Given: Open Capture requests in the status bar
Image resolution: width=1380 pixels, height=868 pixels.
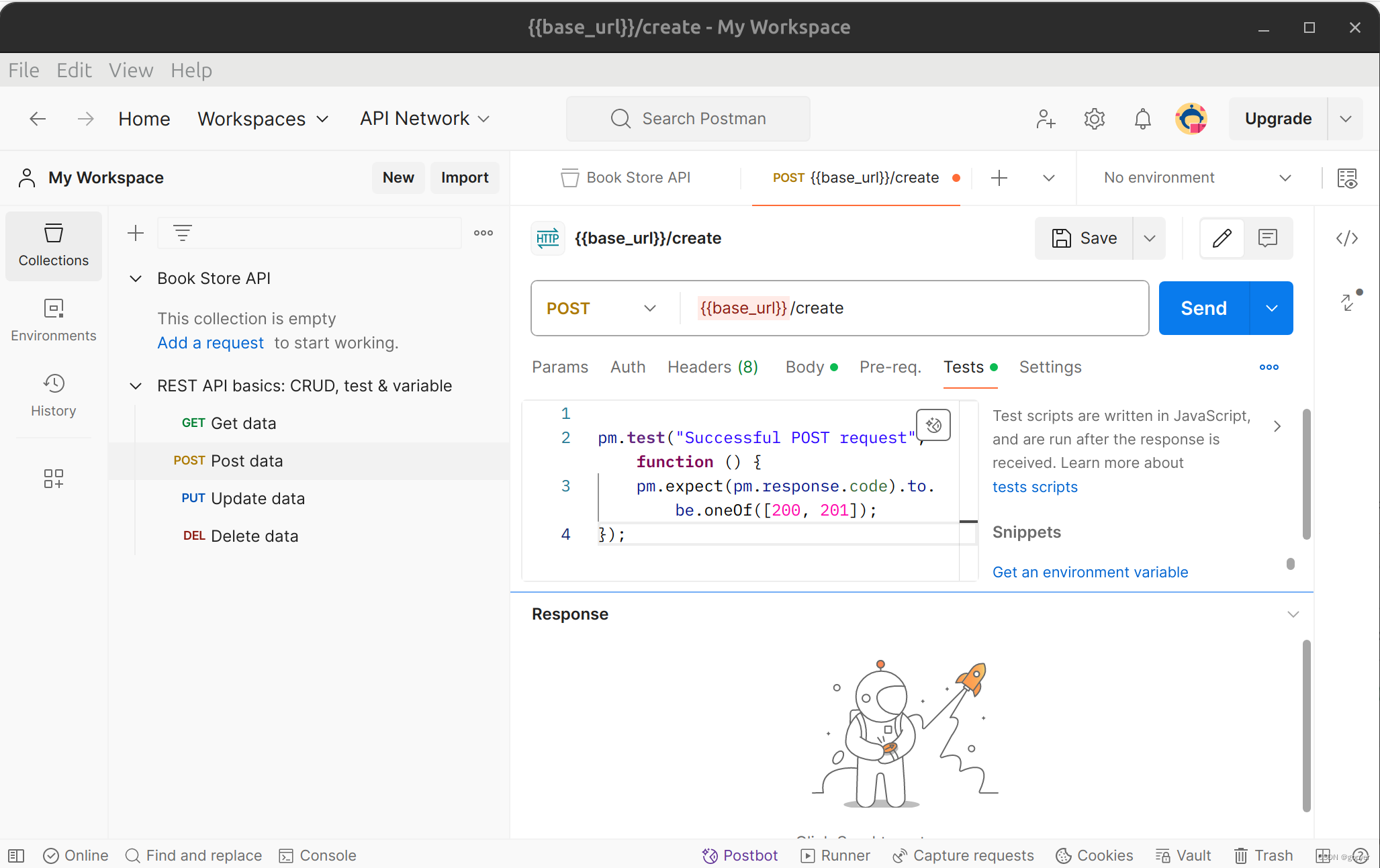Looking at the screenshot, I should pyautogui.click(x=963, y=855).
